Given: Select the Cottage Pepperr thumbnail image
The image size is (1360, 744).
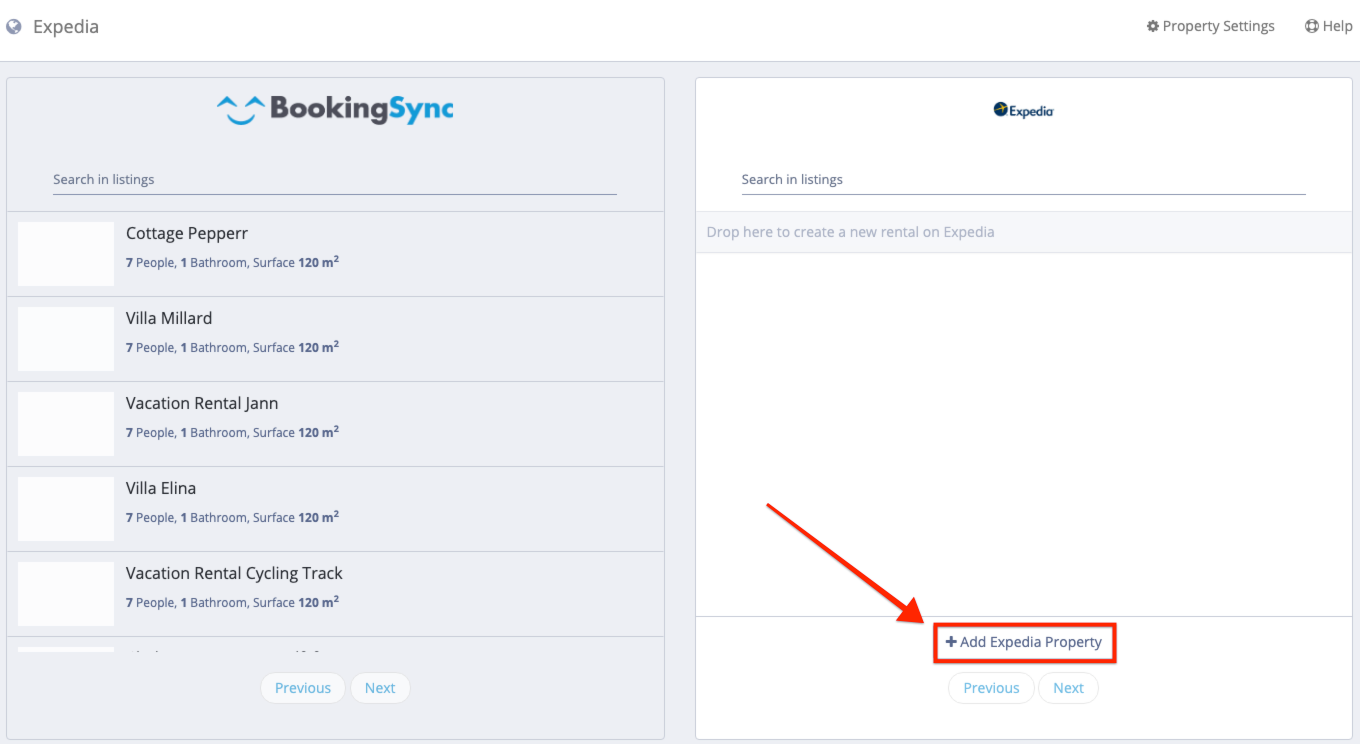Looking at the screenshot, I should coord(66,254).
